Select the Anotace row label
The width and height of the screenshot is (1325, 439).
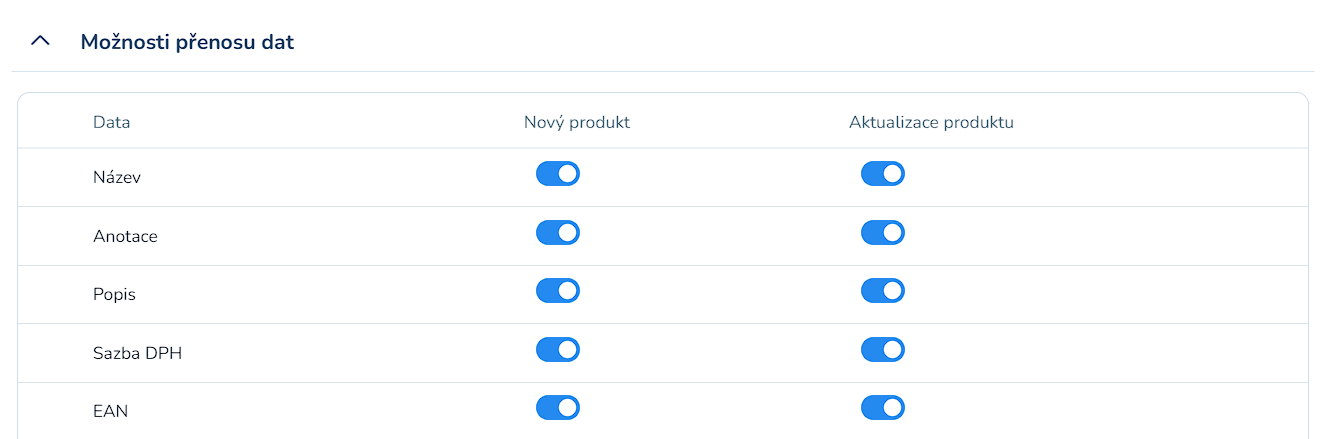tap(125, 237)
